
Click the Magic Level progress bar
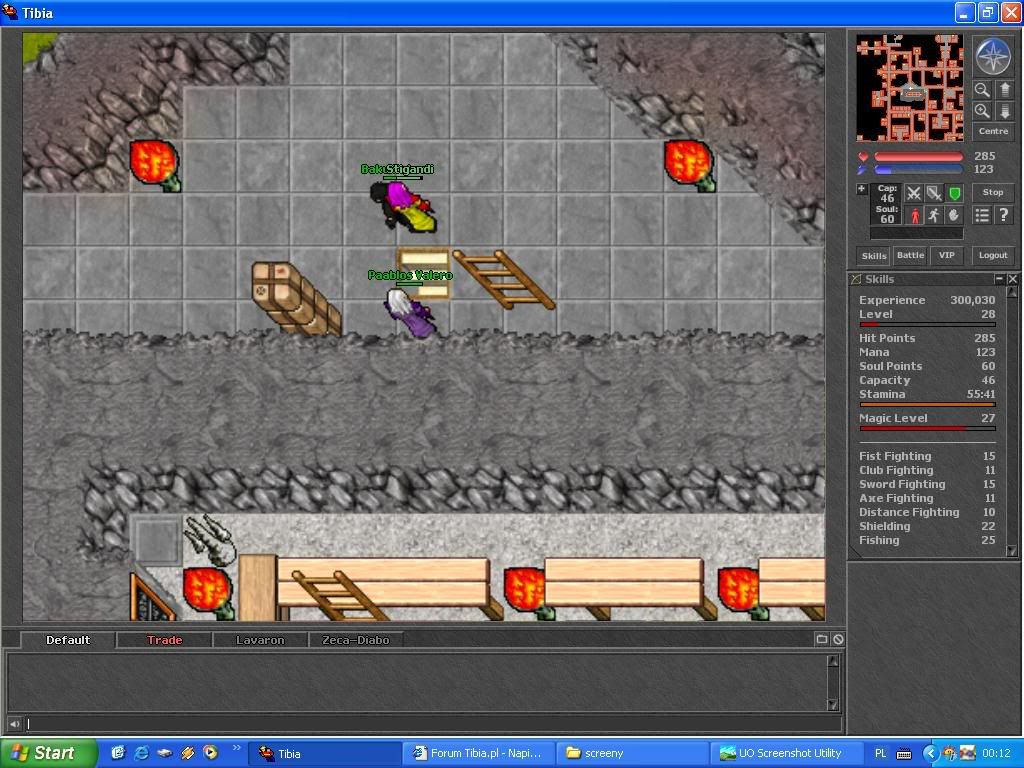pyautogui.click(x=927, y=428)
